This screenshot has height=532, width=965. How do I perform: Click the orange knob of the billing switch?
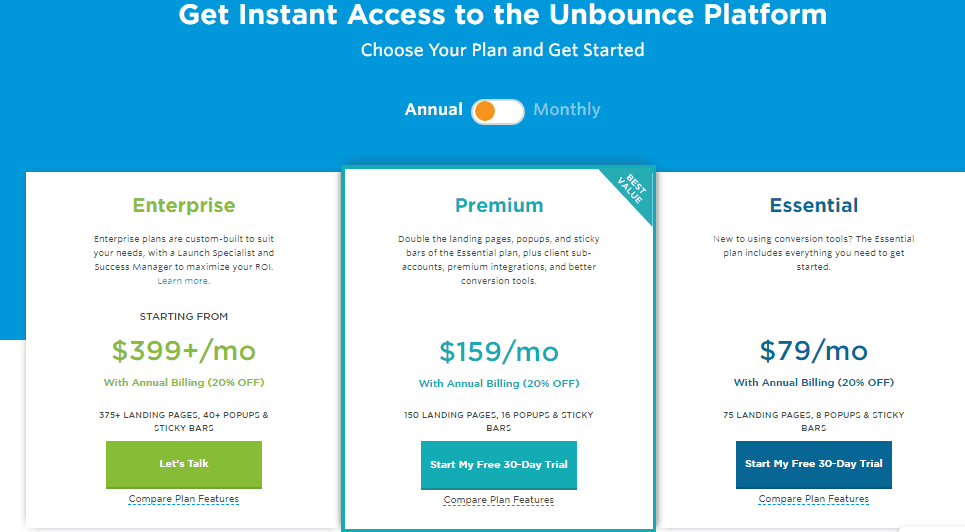point(485,111)
